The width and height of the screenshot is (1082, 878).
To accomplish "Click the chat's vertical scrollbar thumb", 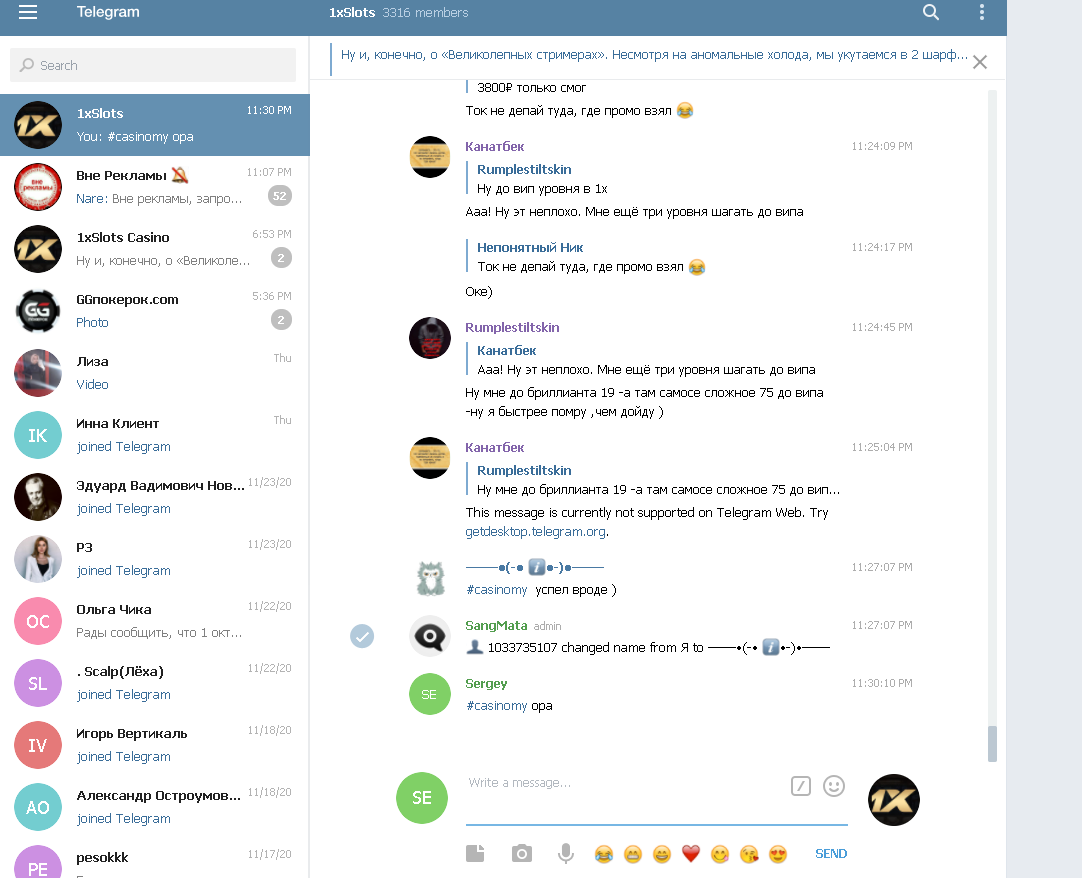I will (x=992, y=743).
